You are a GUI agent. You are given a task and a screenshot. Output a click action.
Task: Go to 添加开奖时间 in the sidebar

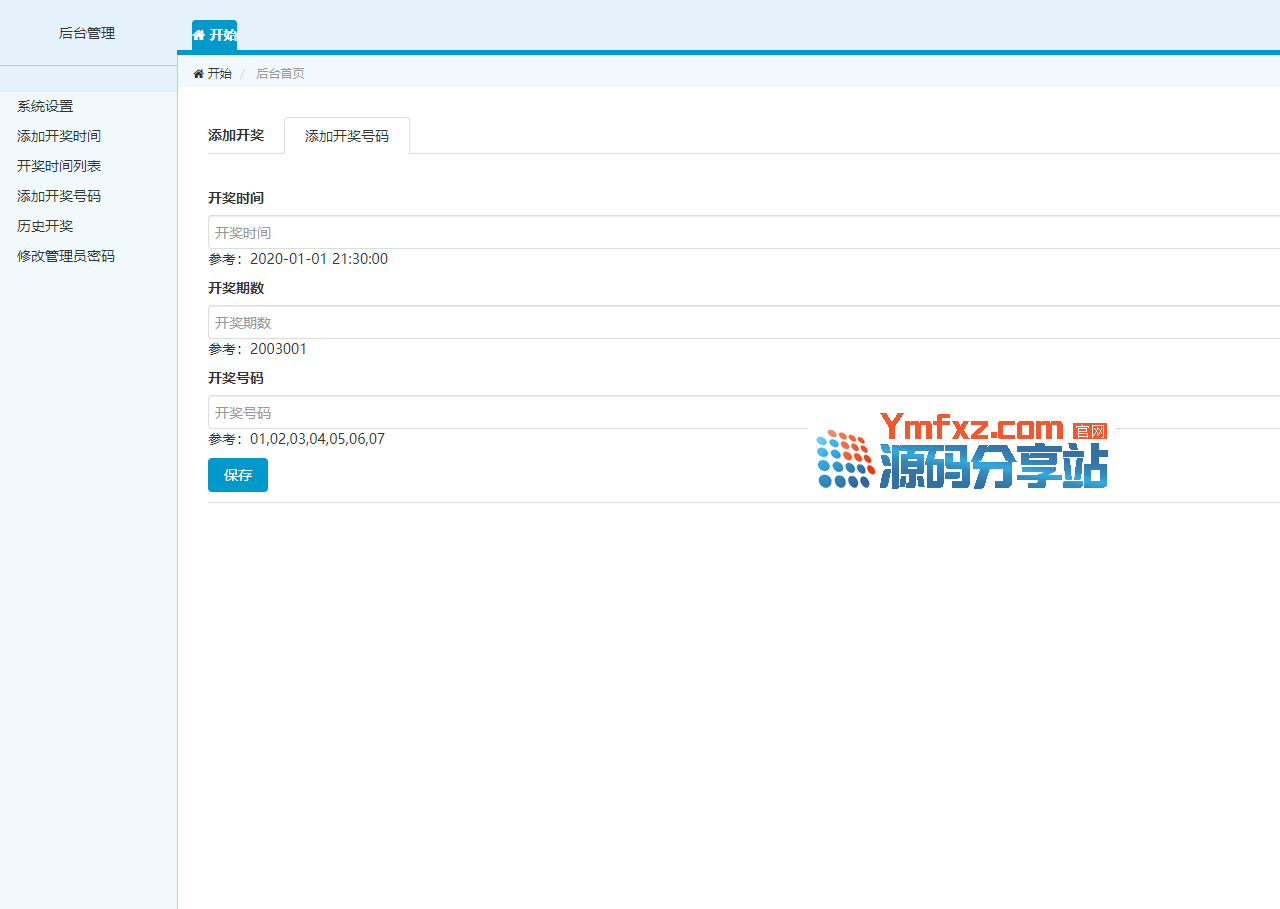[59, 136]
